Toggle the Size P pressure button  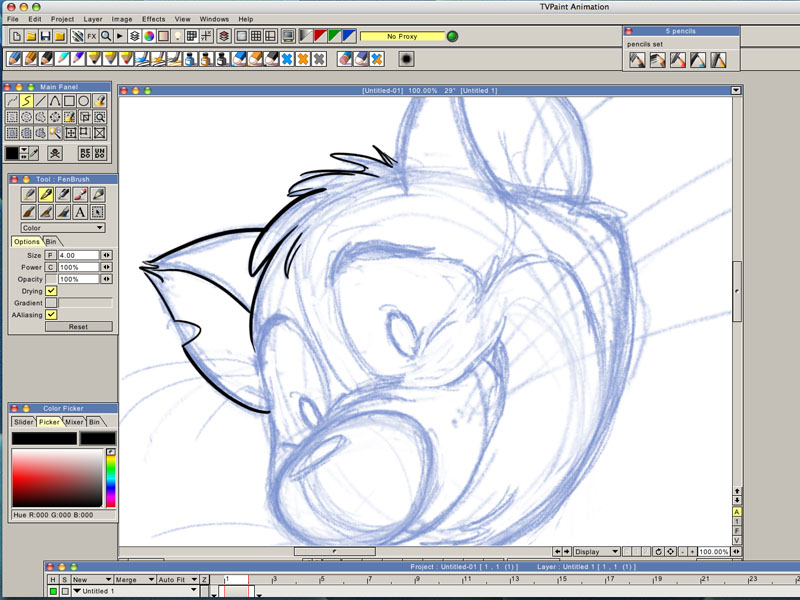[51, 255]
